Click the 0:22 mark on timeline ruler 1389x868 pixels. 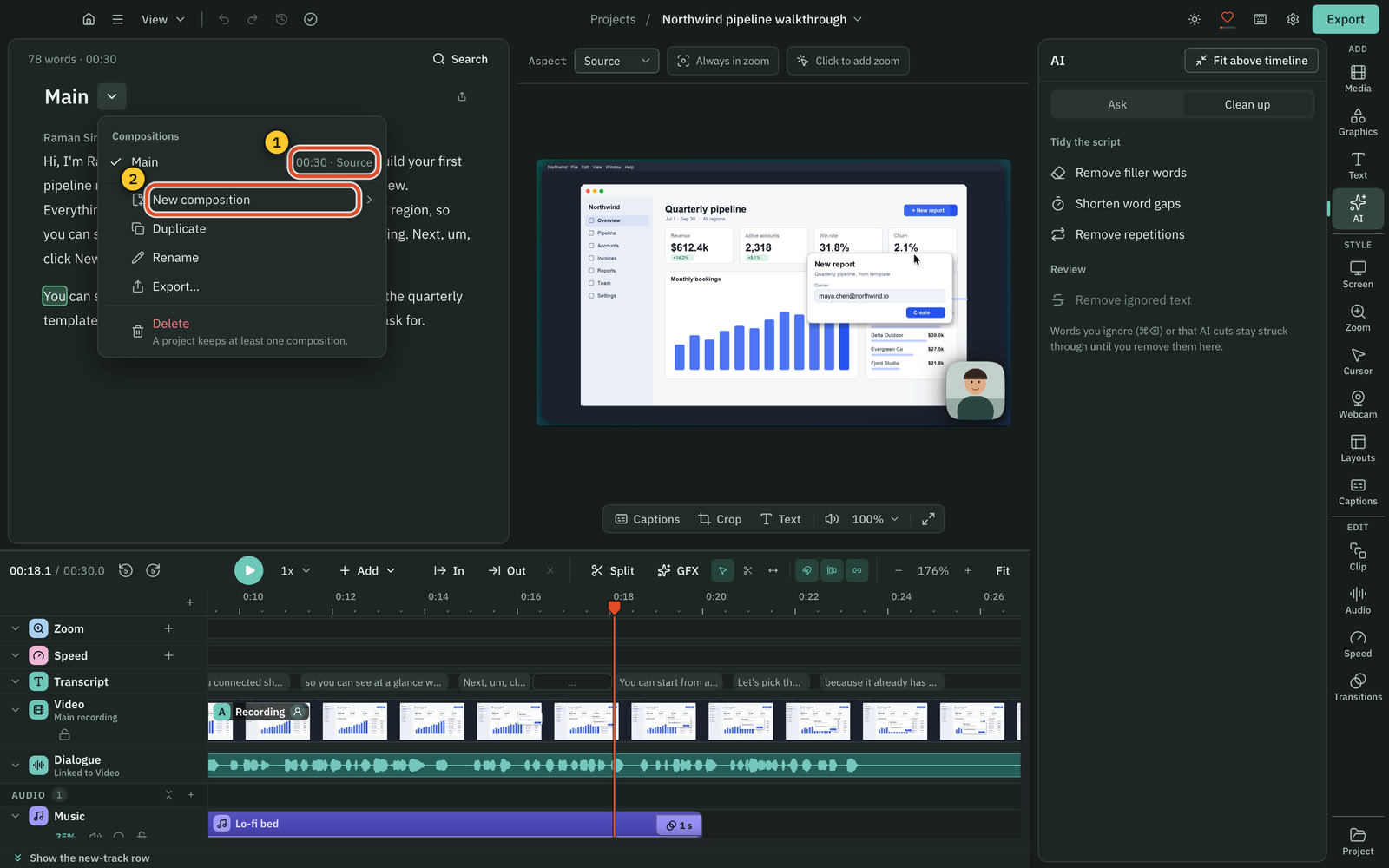808,597
